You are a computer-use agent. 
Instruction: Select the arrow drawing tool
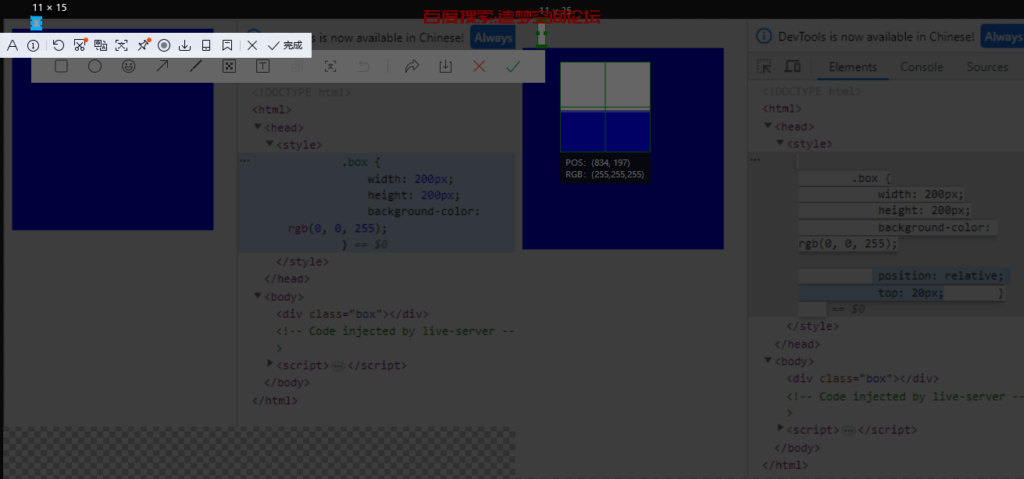coord(162,66)
